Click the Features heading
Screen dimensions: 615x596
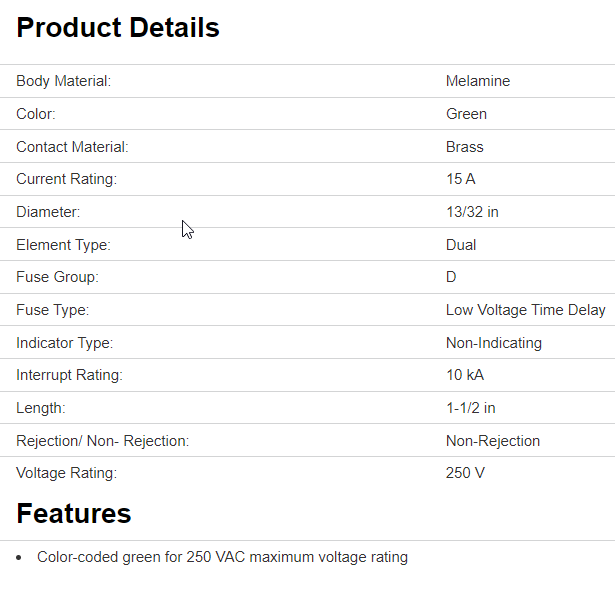pyautogui.click(x=74, y=514)
